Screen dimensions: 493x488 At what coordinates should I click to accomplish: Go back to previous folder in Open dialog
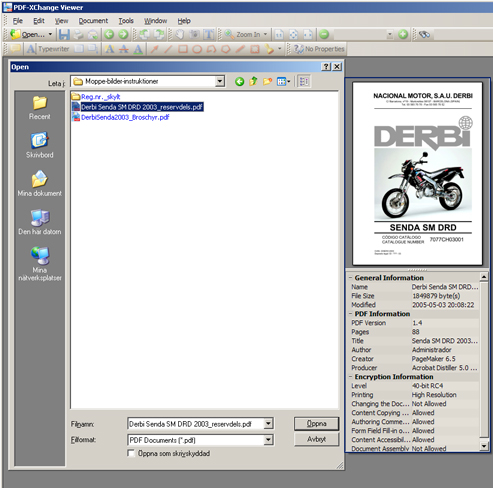(x=239, y=81)
